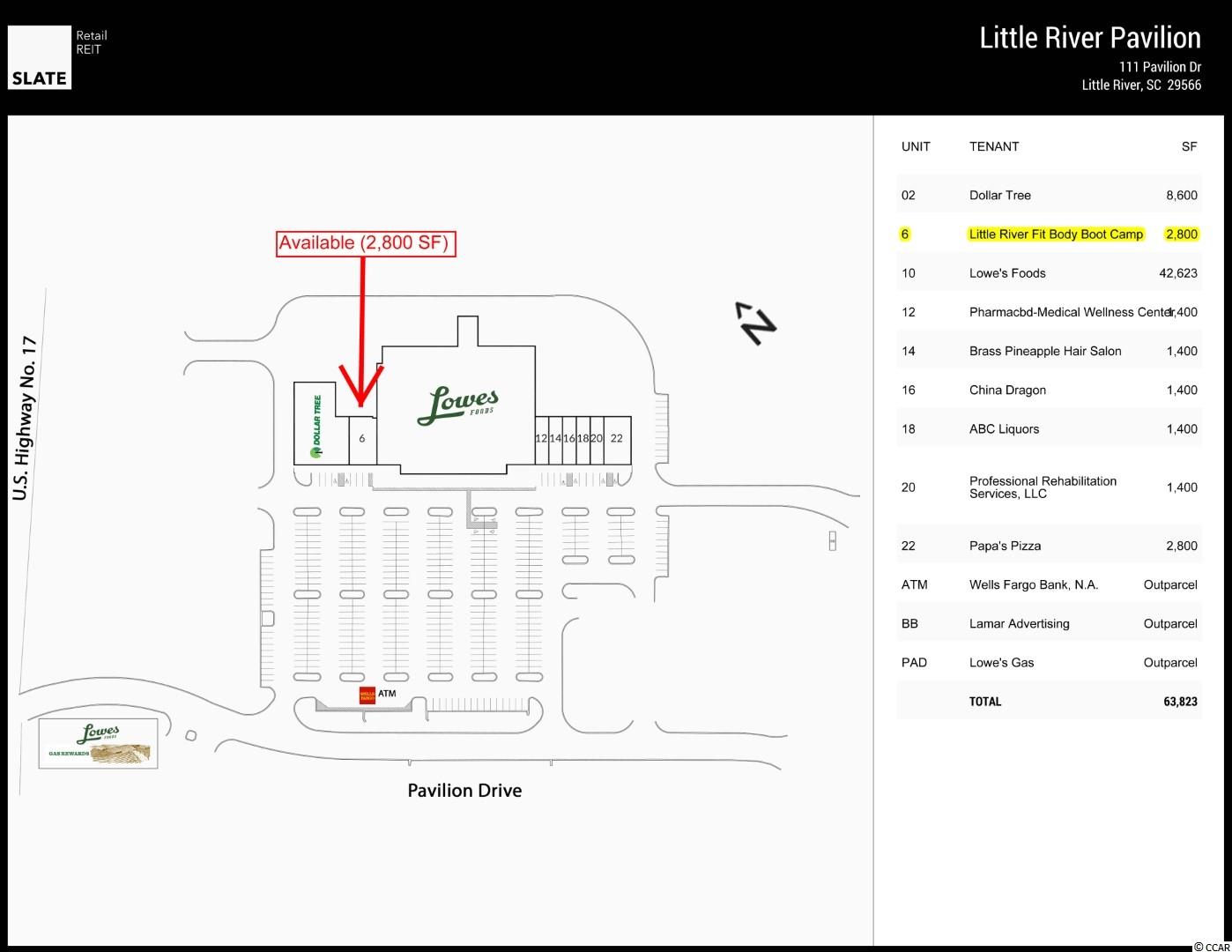This screenshot has width=1232, height=952.
Task: Select the Dollar Tree tenant row
Action: click(1049, 196)
